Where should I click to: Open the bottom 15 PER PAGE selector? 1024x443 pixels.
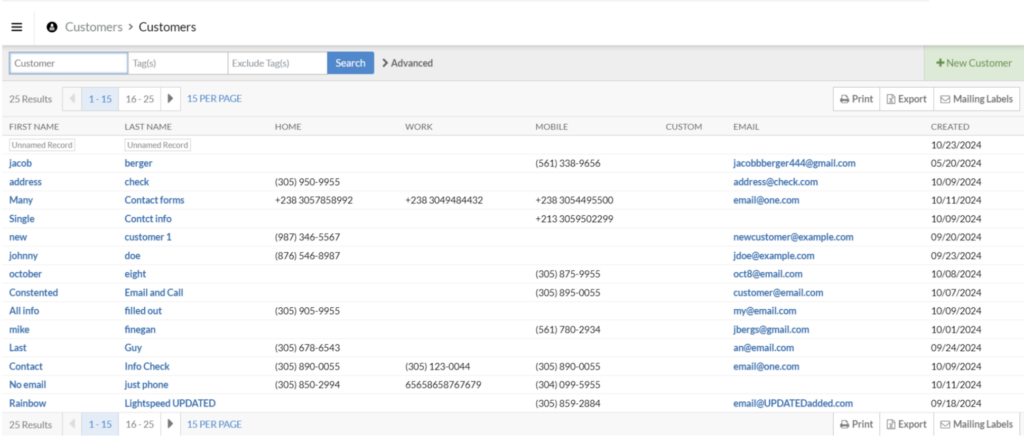coord(214,424)
